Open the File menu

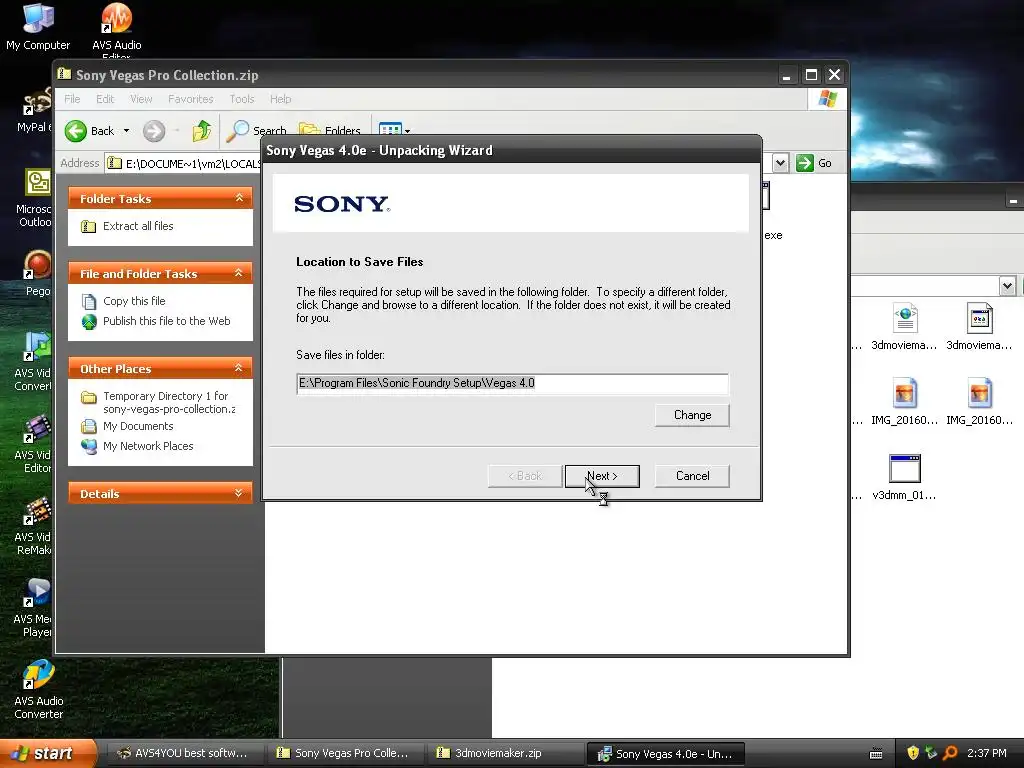click(72, 99)
